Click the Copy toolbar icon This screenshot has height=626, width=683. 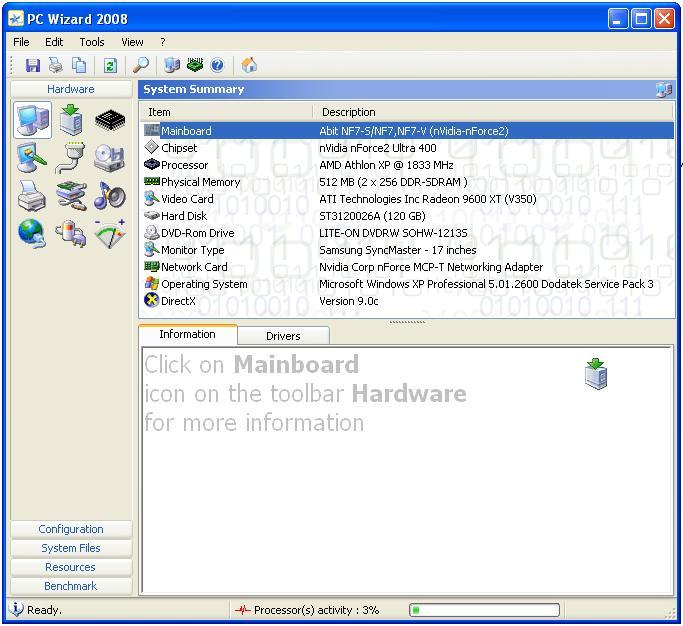(79, 65)
